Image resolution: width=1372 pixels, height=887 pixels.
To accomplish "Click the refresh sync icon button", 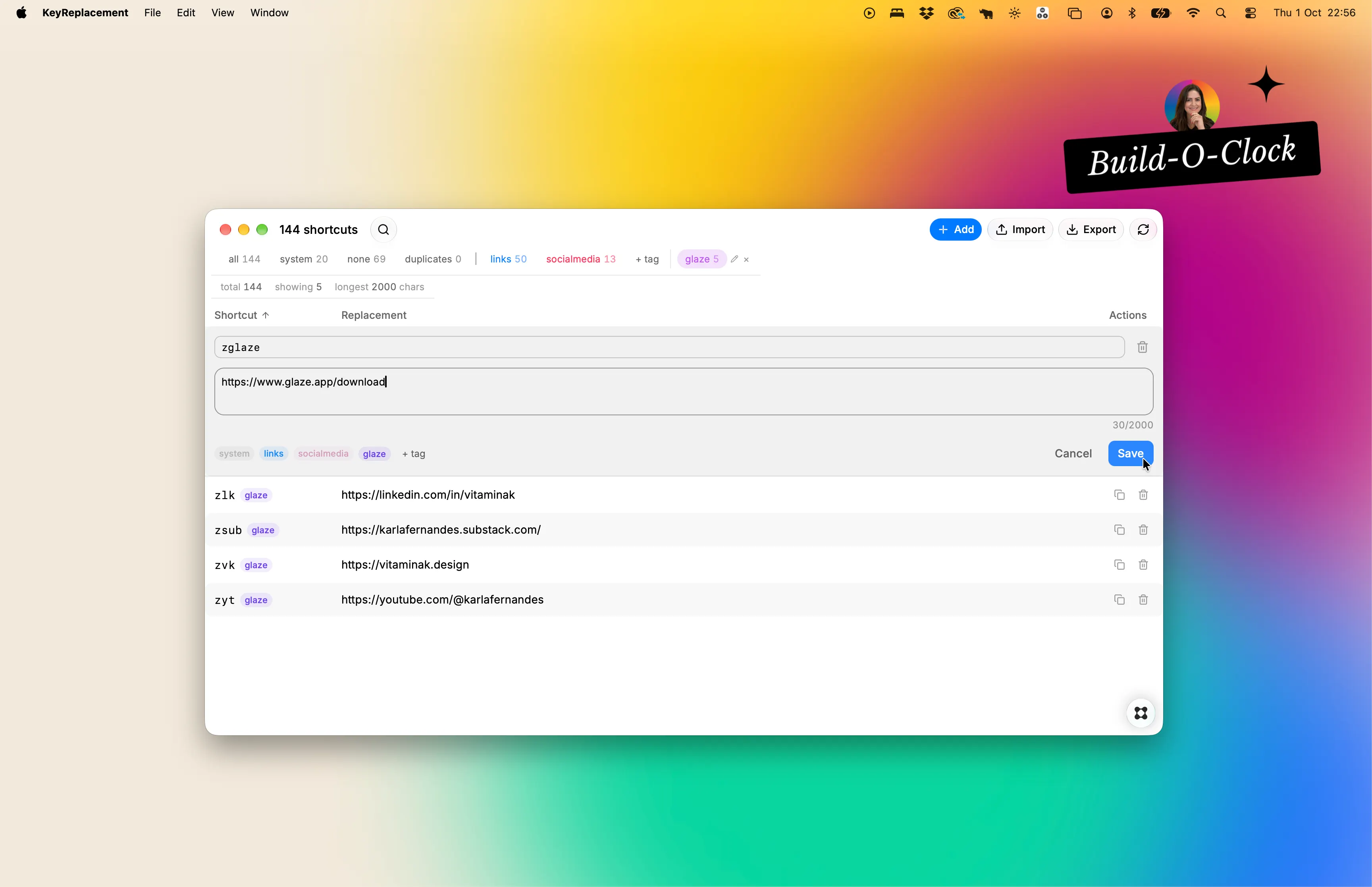I will point(1143,230).
